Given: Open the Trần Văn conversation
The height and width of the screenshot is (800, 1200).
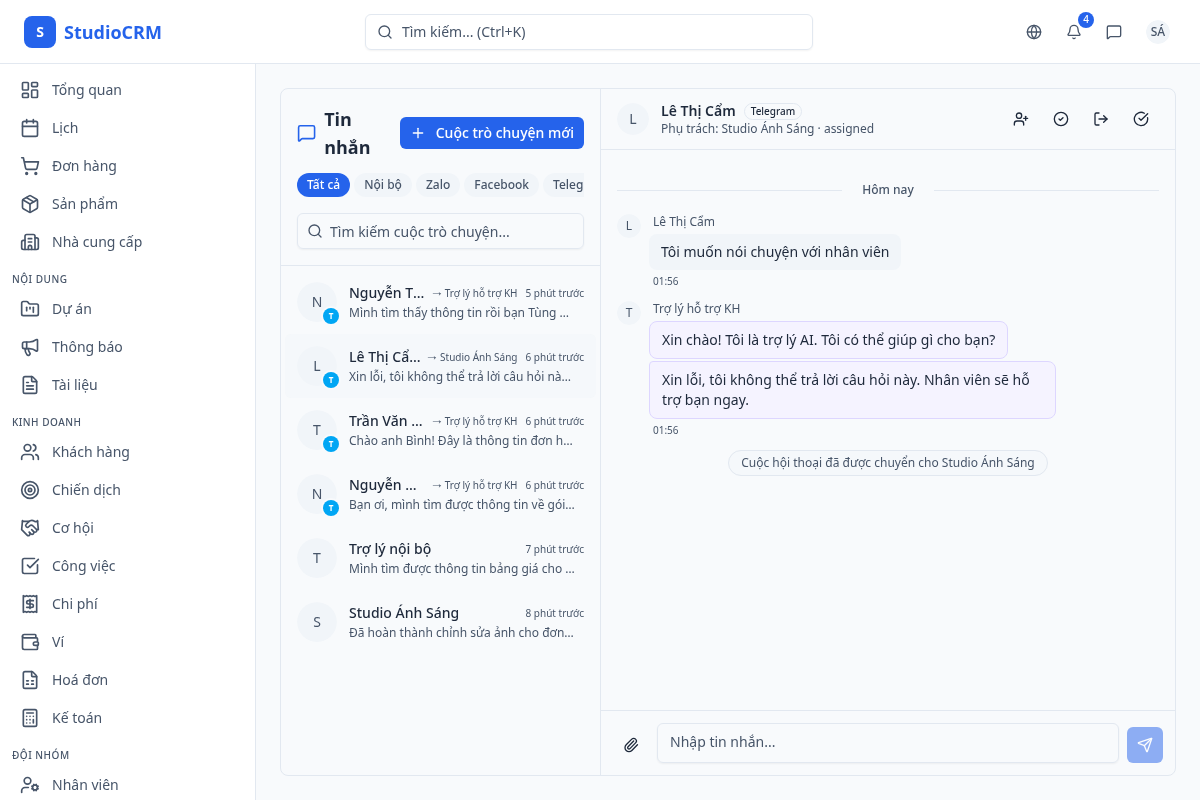Looking at the screenshot, I should (440, 430).
